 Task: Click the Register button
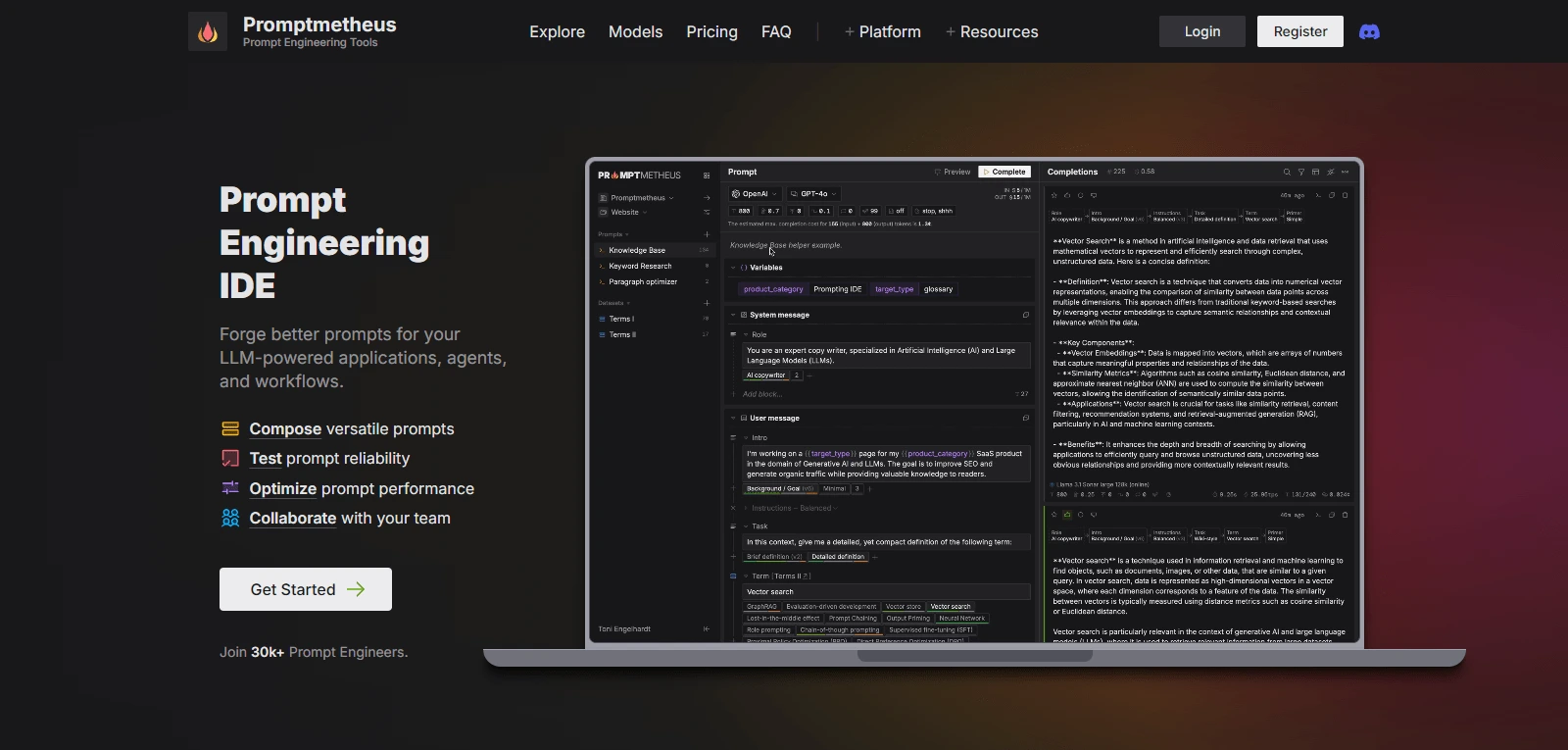pos(1299,31)
